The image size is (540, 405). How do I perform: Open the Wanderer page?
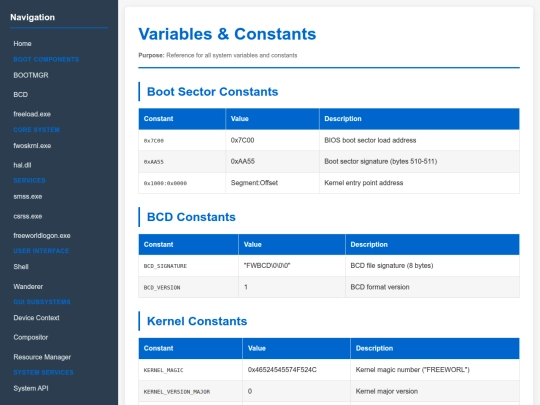(x=28, y=287)
